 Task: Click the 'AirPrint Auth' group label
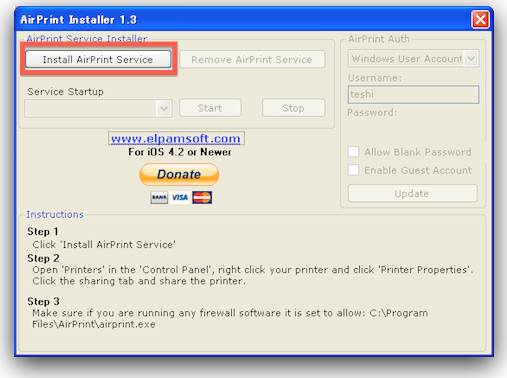379,39
